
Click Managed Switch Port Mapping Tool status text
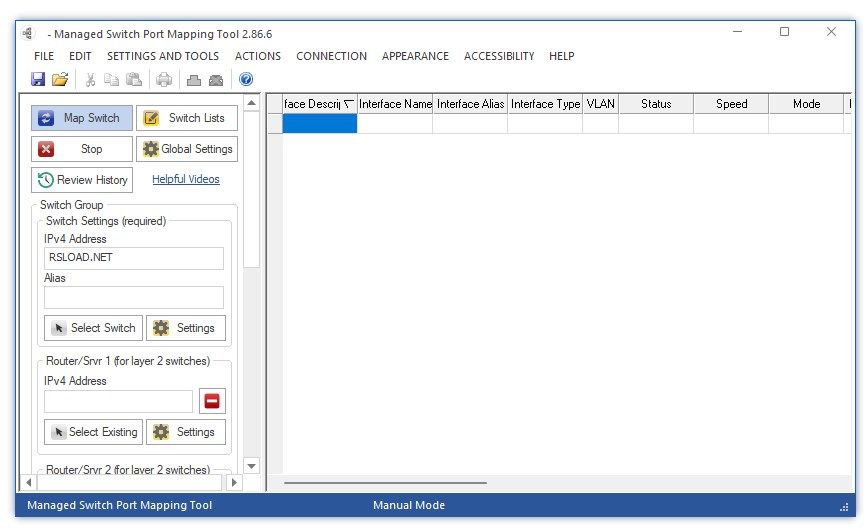click(119, 505)
